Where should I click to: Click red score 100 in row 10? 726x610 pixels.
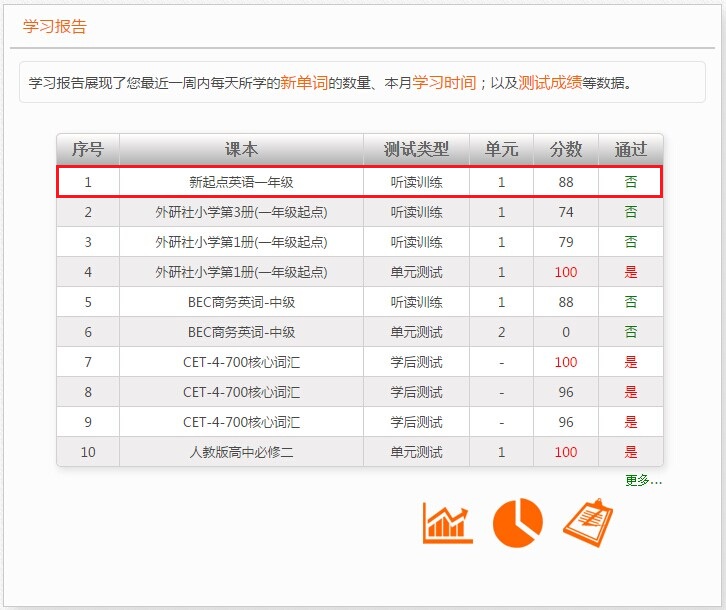(x=566, y=452)
